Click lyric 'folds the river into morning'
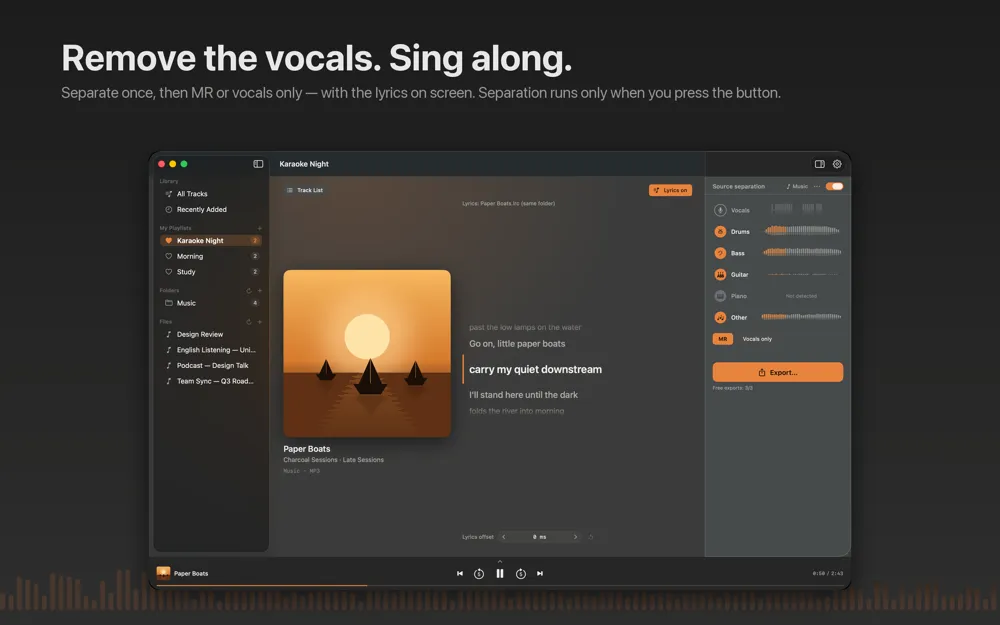This screenshot has width=1000, height=625. pos(517,411)
